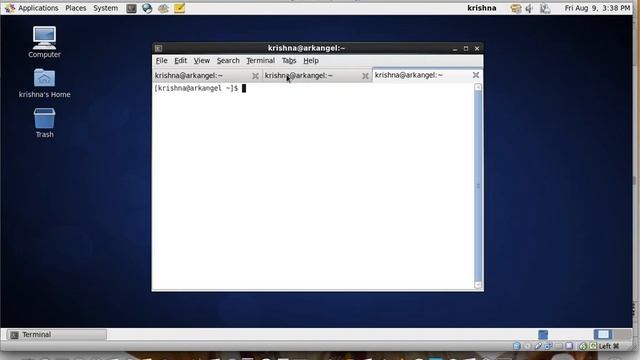
Task: Click the package updates tray icon
Action: coord(516,8)
